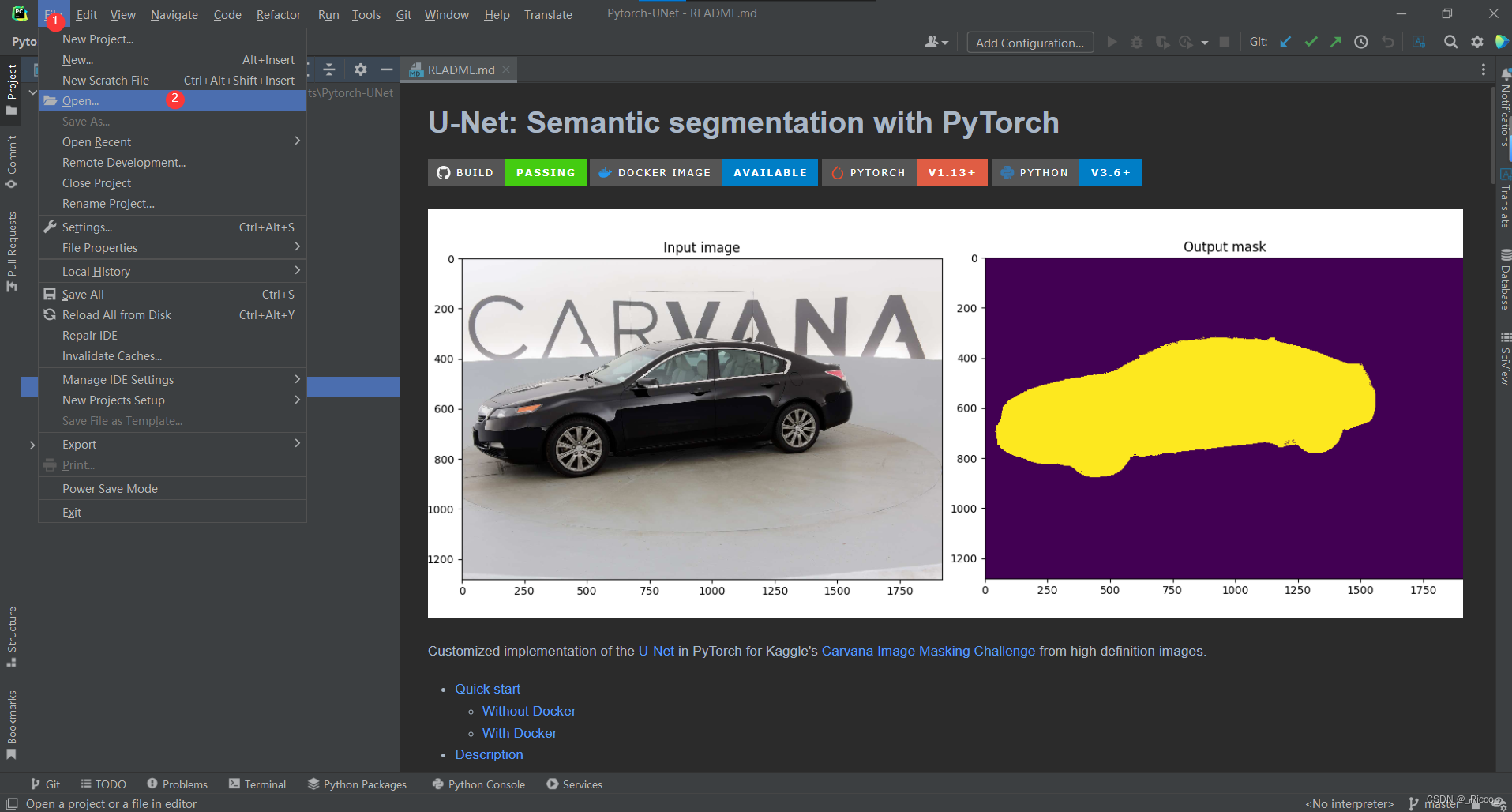Expand the File Properties submenu
The height and width of the screenshot is (812, 1512).
172,247
